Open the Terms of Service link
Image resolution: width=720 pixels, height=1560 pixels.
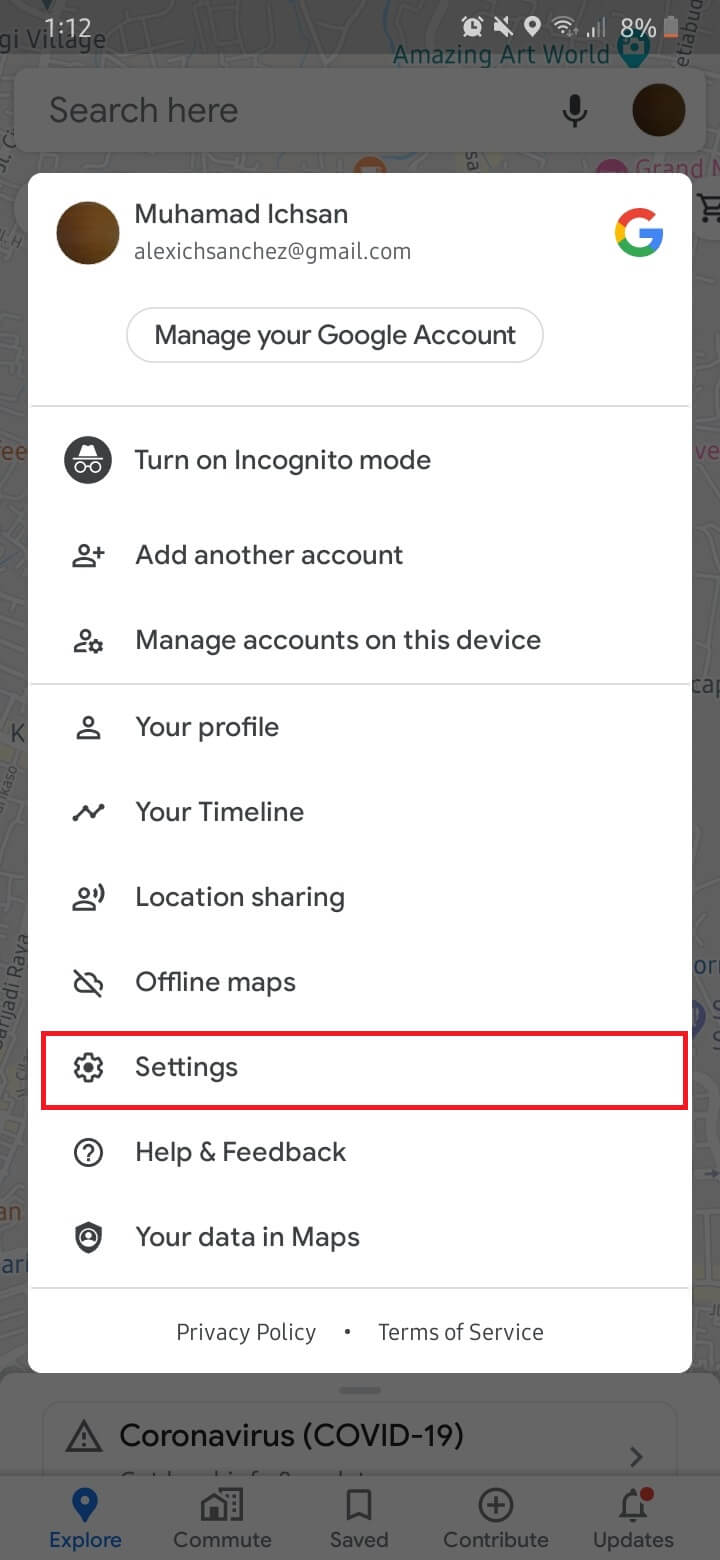(461, 1332)
